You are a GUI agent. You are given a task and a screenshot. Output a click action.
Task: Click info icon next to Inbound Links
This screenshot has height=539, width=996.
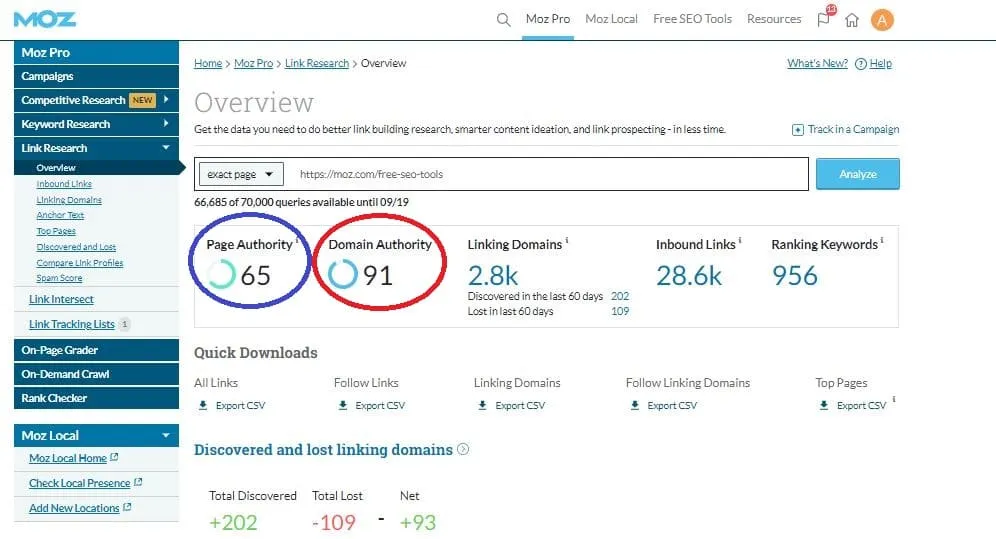click(740, 241)
